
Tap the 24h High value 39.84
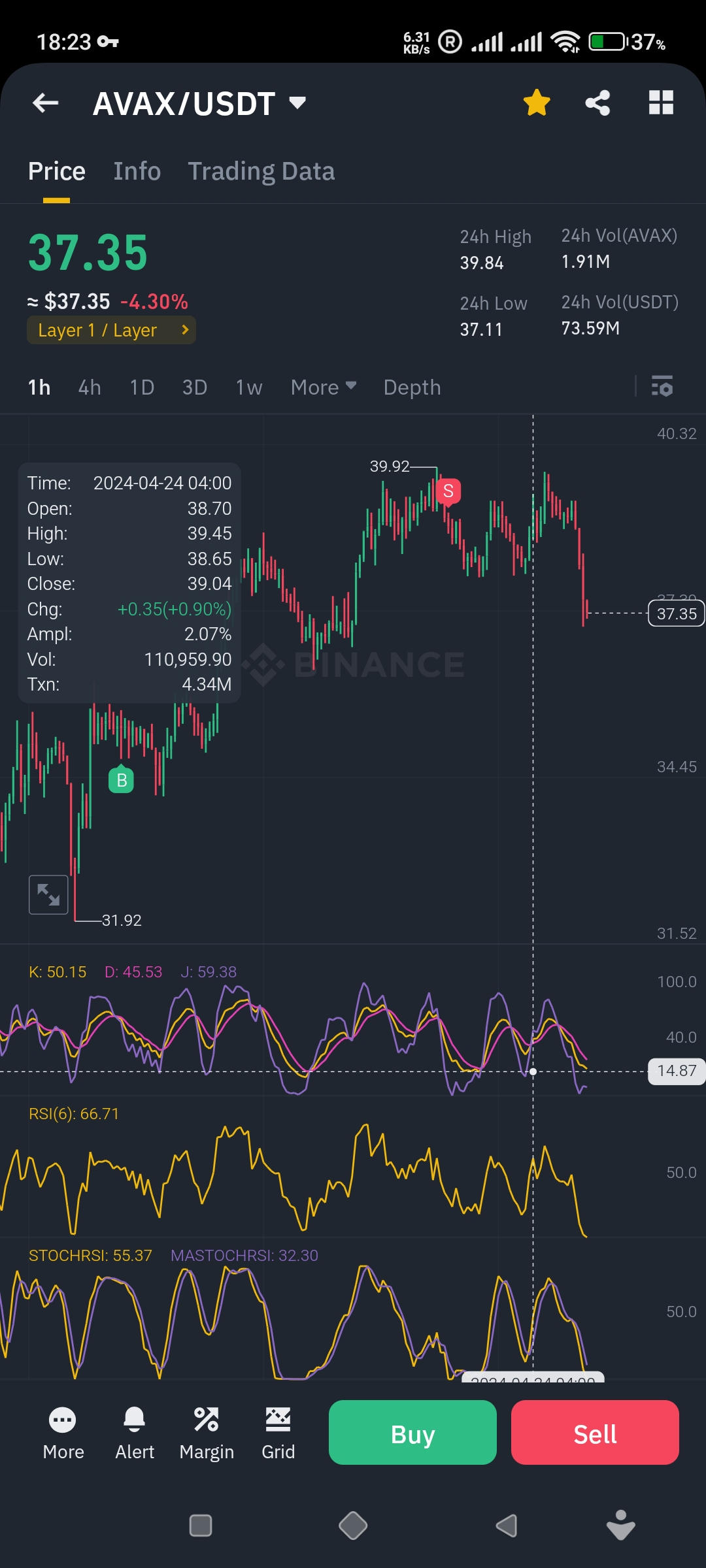482,263
